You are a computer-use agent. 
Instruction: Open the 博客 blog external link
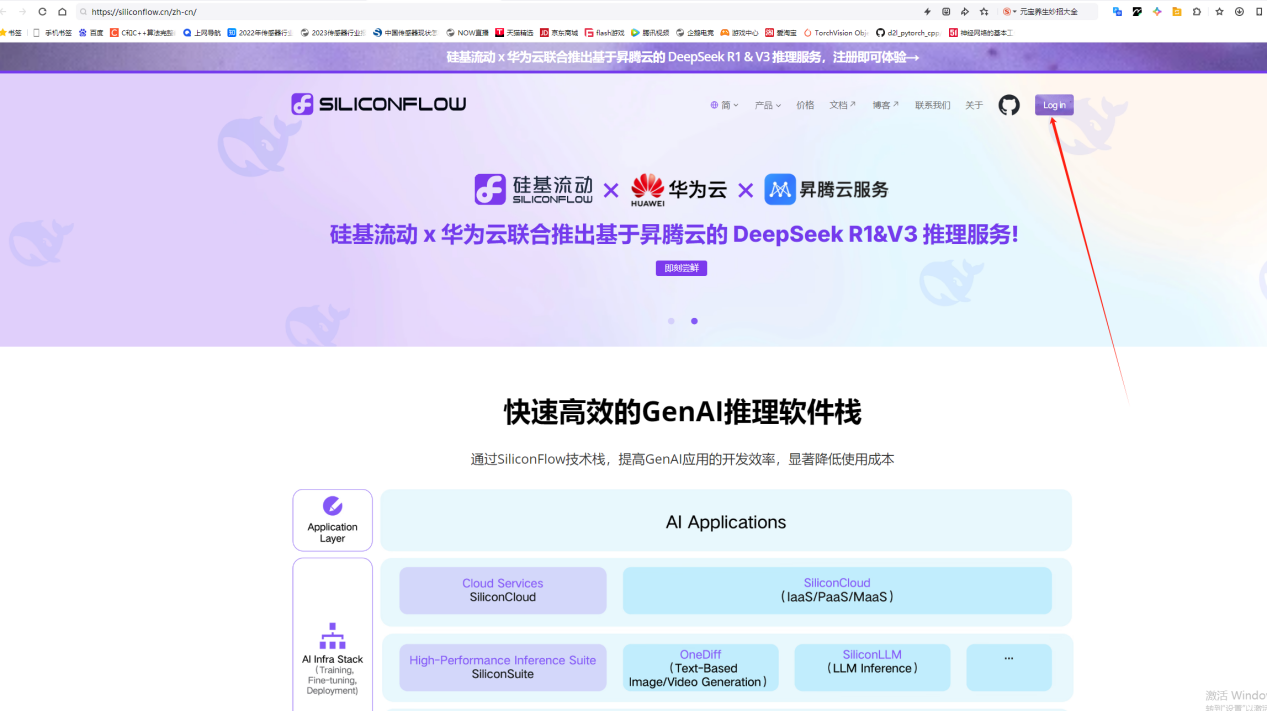coord(885,105)
